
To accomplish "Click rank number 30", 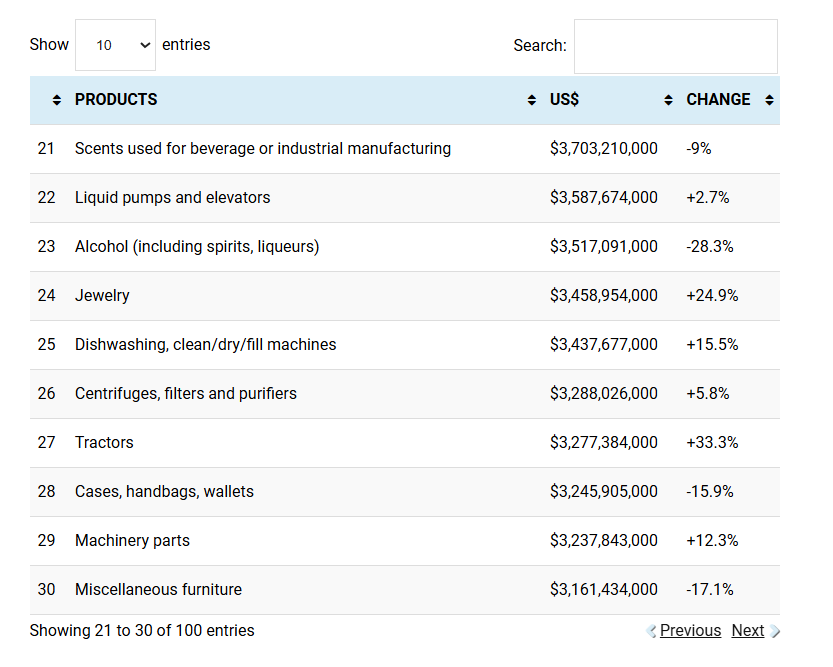I will point(46,589).
